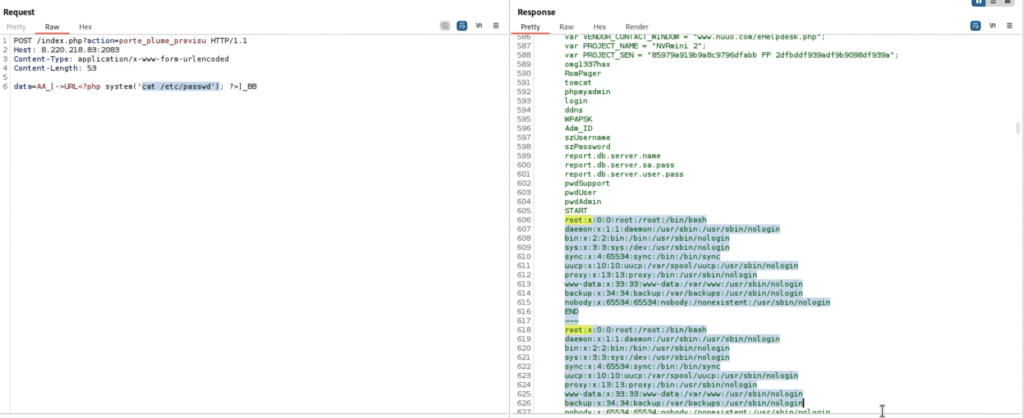Toggle the Response pane word-wrap pretty-print icon

click(976, 26)
